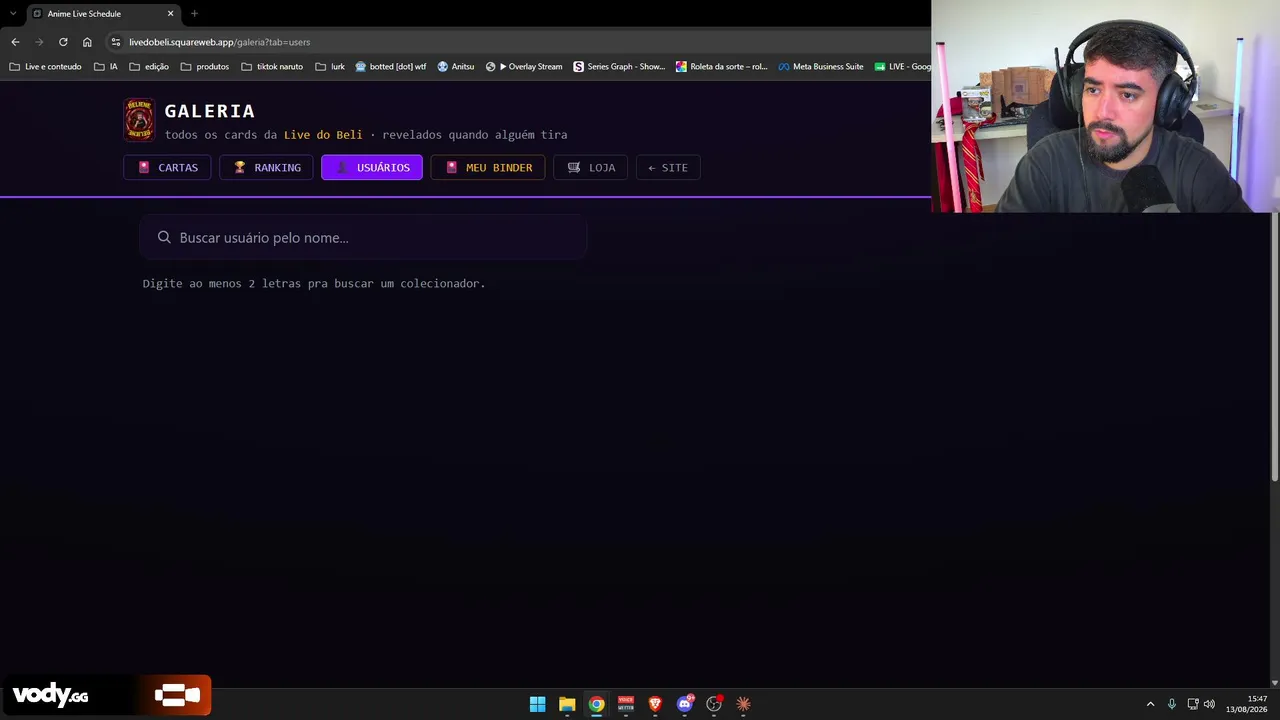Image resolution: width=1280 pixels, height=720 pixels.
Task: Open the Series Graph bookmark
Action: tap(619, 67)
